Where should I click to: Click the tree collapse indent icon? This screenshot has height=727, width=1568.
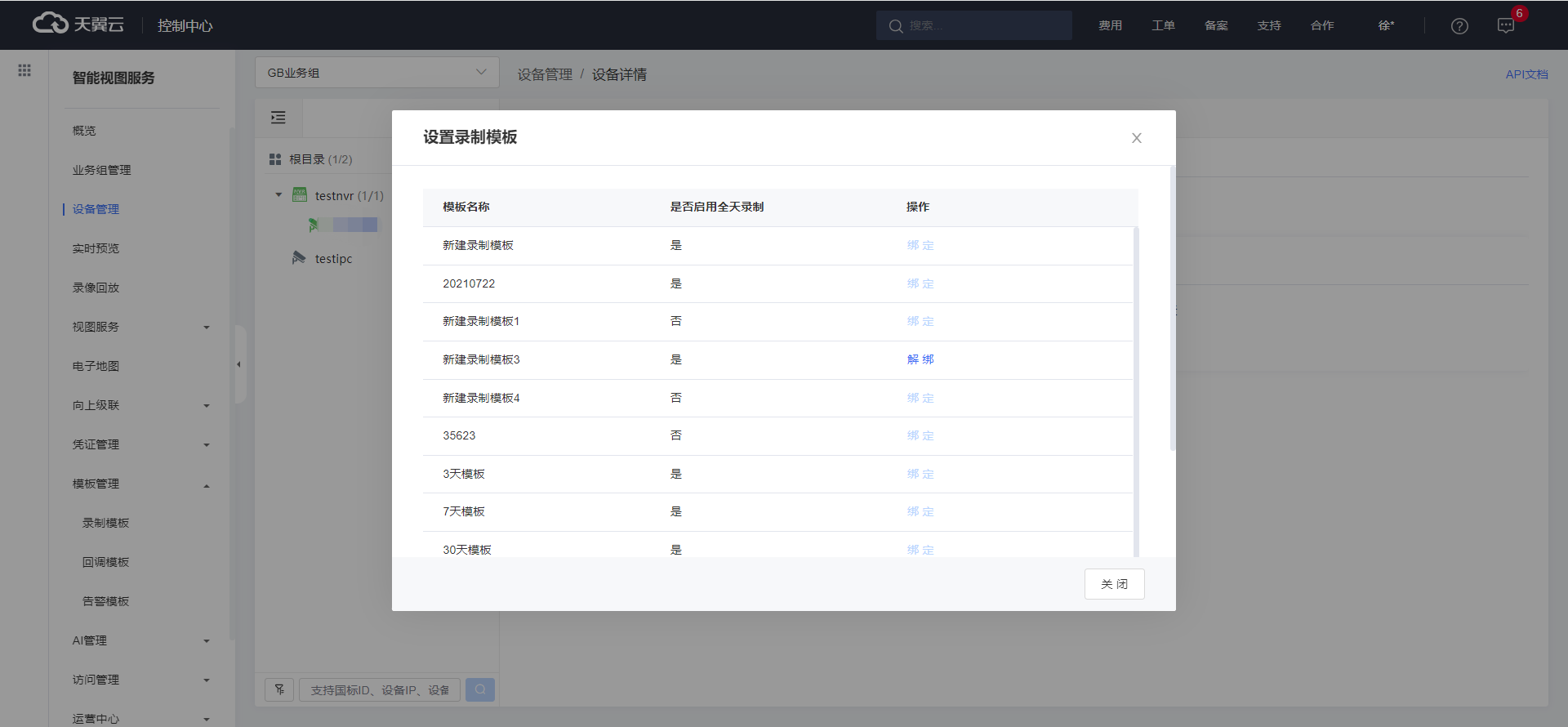pyautogui.click(x=278, y=118)
